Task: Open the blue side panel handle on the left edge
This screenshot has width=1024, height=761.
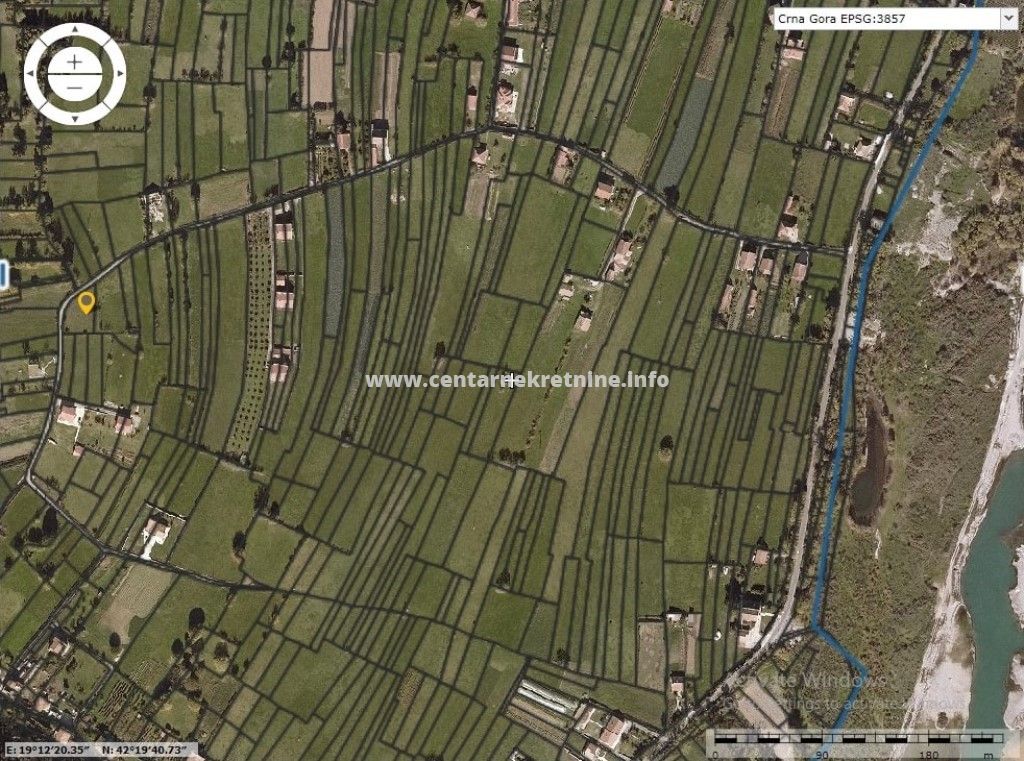Action: (4, 275)
